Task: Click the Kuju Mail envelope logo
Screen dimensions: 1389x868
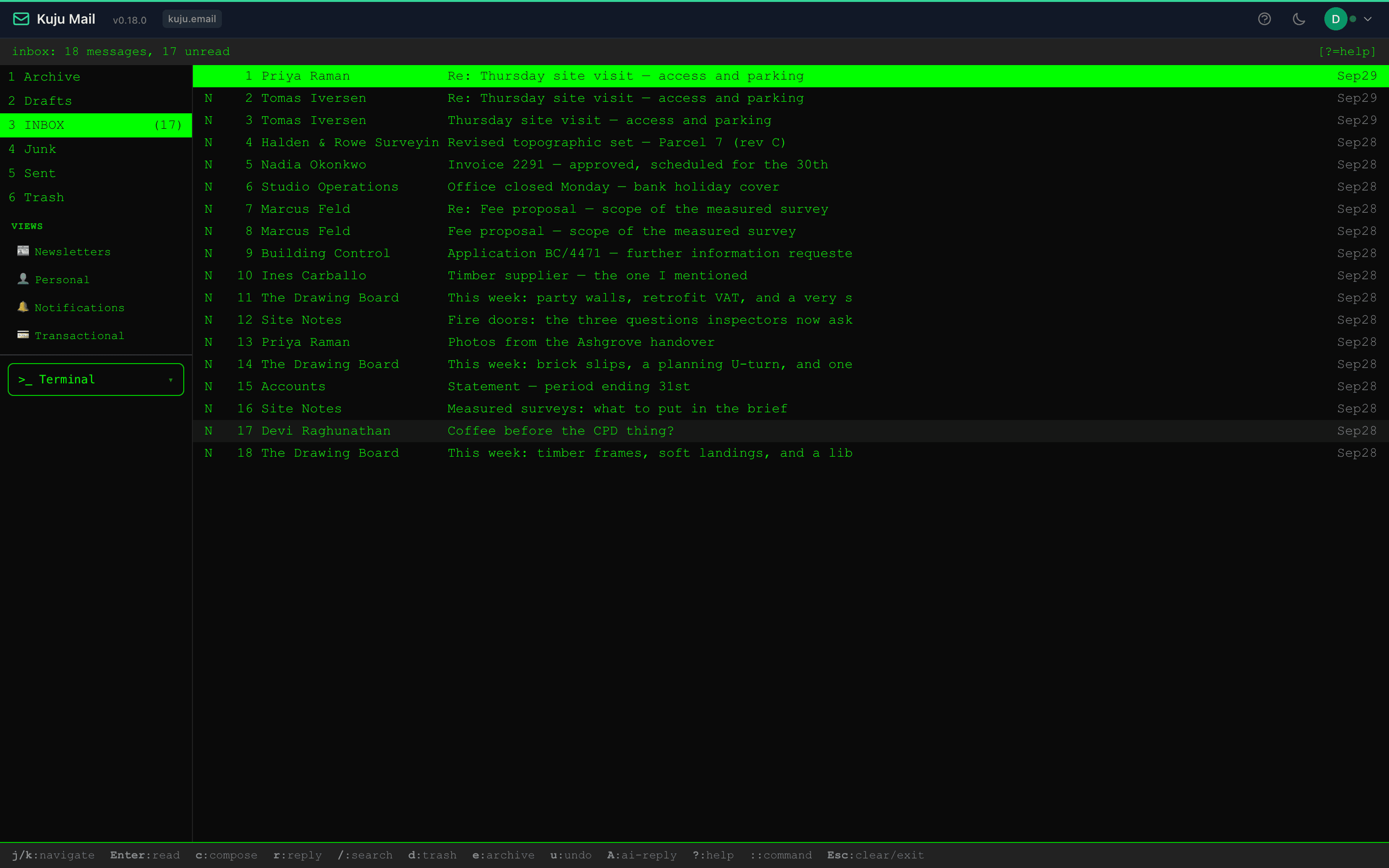Action: (21, 19)
